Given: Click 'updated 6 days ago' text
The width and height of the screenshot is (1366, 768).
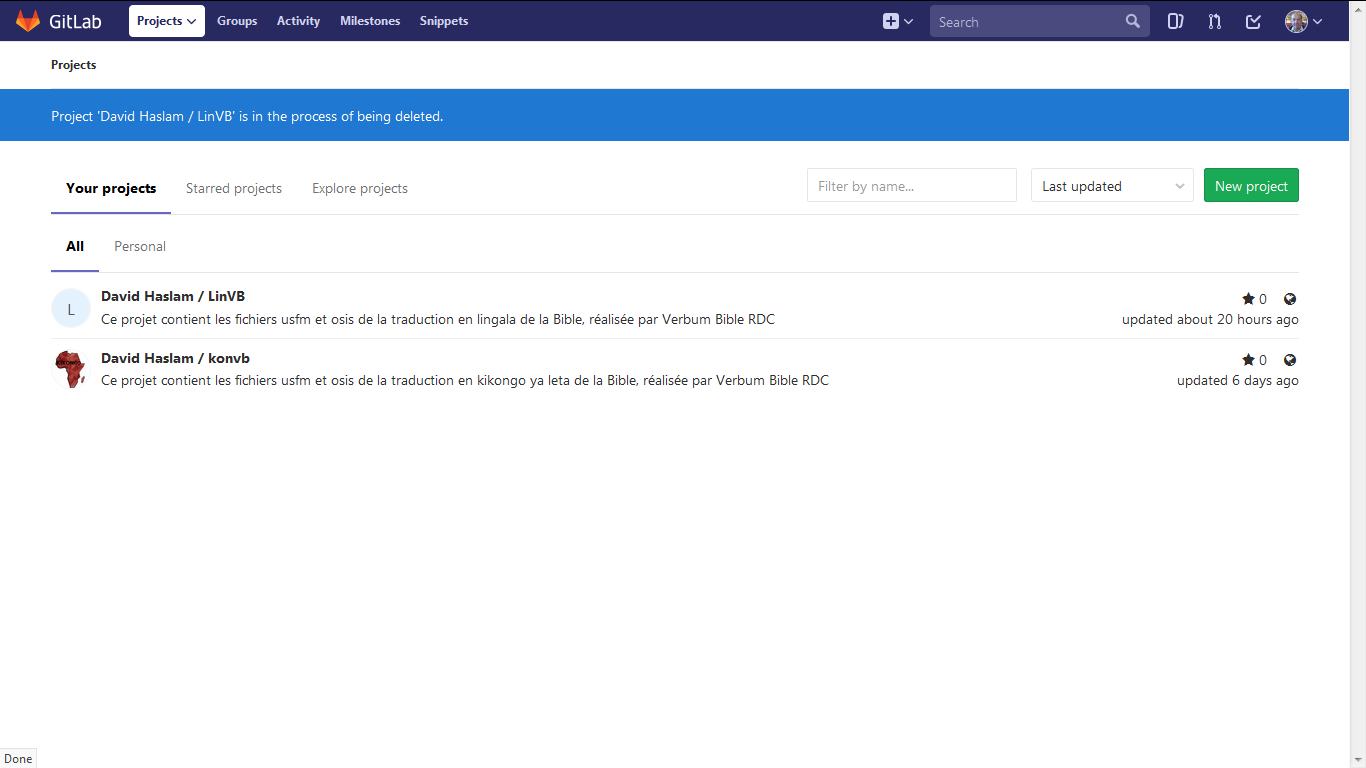Looking at the screenshot, I should point(1238,381).
